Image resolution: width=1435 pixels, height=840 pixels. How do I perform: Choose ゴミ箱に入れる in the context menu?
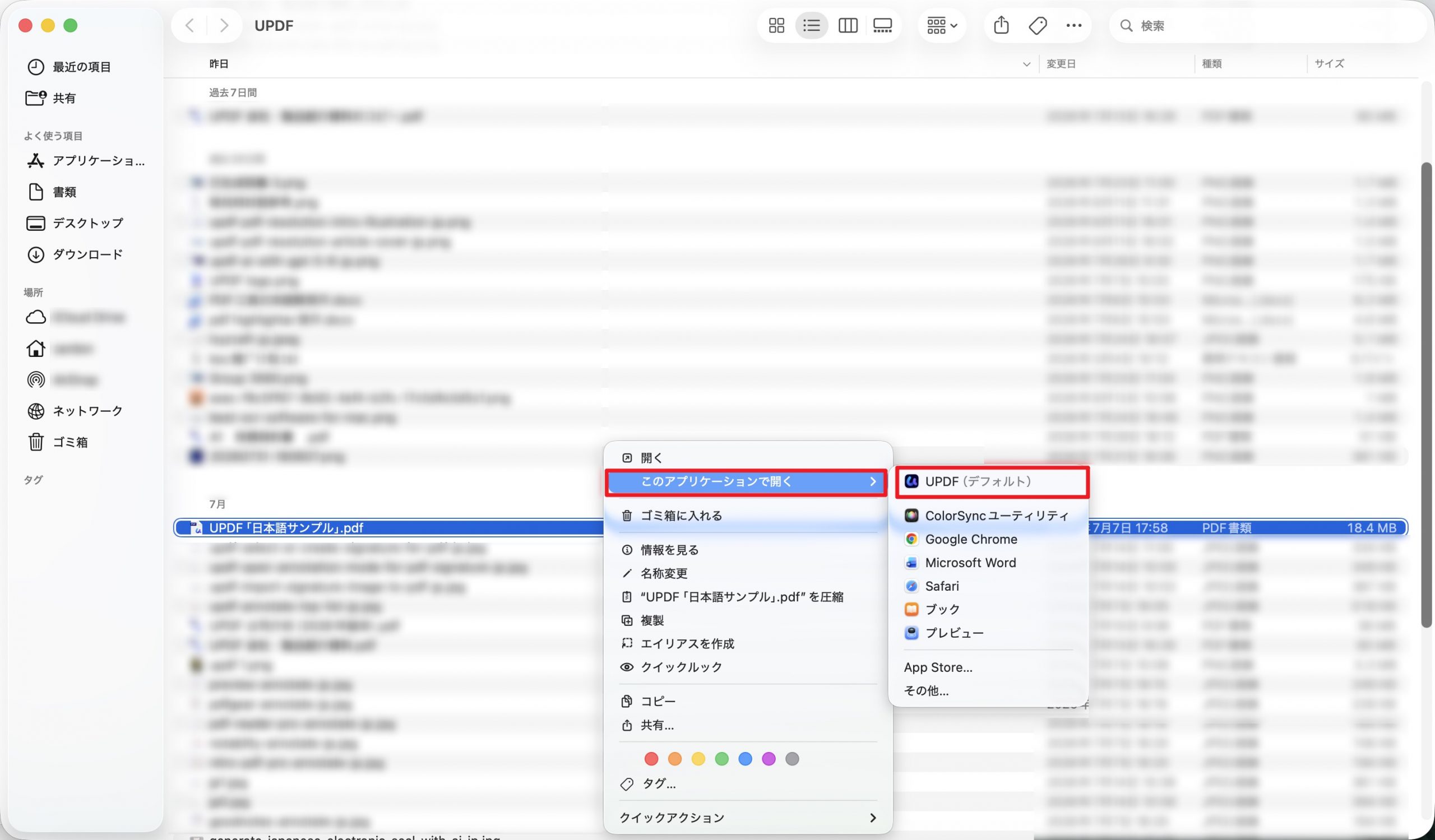(x=748, y=516)
